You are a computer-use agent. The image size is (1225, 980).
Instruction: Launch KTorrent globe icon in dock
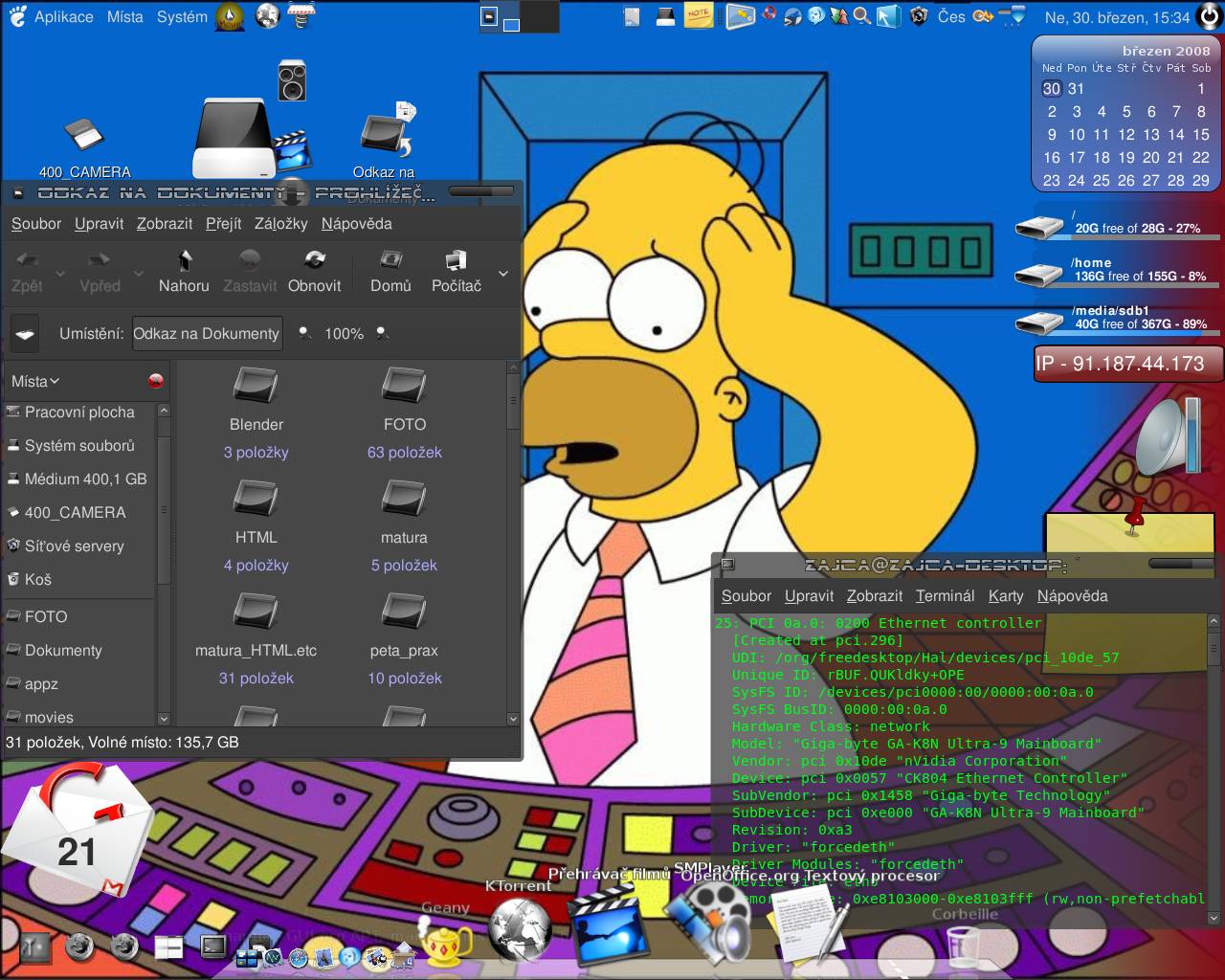[519, 929]
